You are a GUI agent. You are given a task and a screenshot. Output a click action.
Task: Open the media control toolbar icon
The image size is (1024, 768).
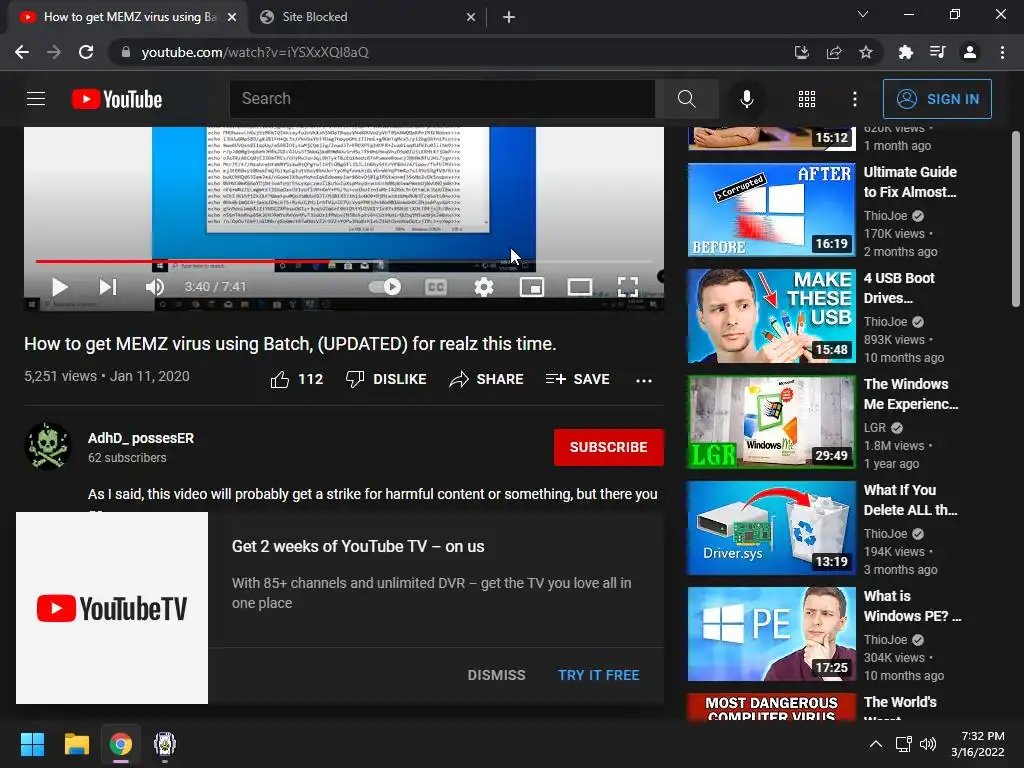point(937,52)
